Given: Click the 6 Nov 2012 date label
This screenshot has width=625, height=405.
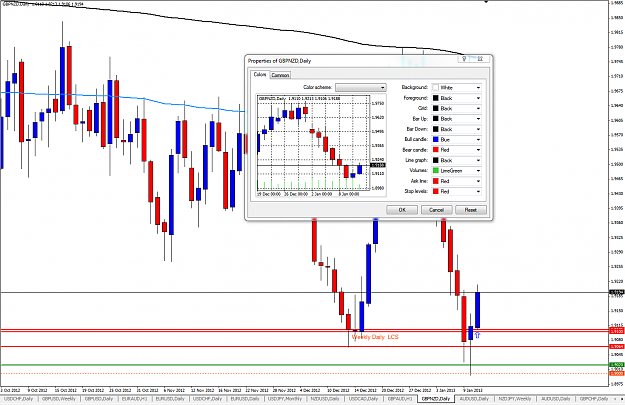Looking at the screenshot, I should click(x=174, y=390).
